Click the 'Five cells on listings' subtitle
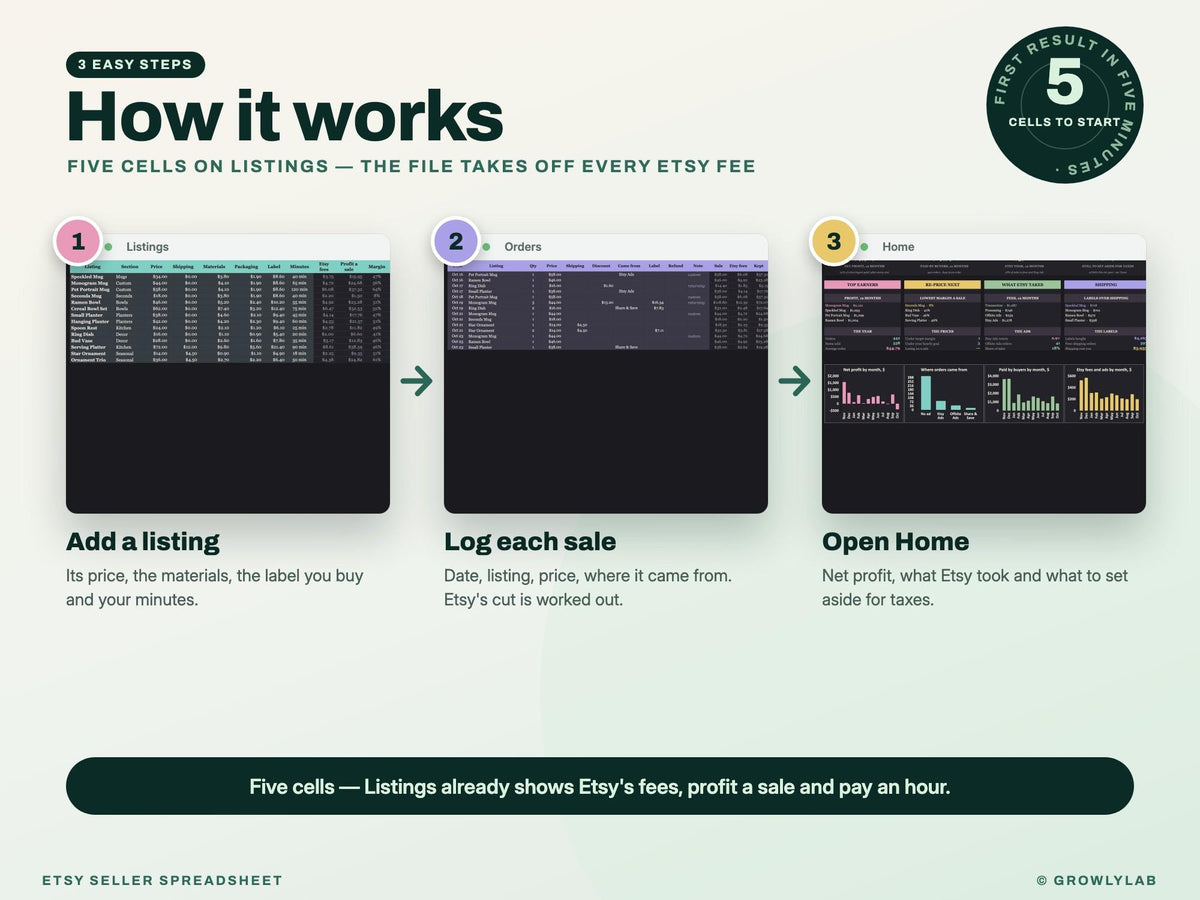This screenshot has width=1200, height=900. pyautogui.click(x=411, y=166)
